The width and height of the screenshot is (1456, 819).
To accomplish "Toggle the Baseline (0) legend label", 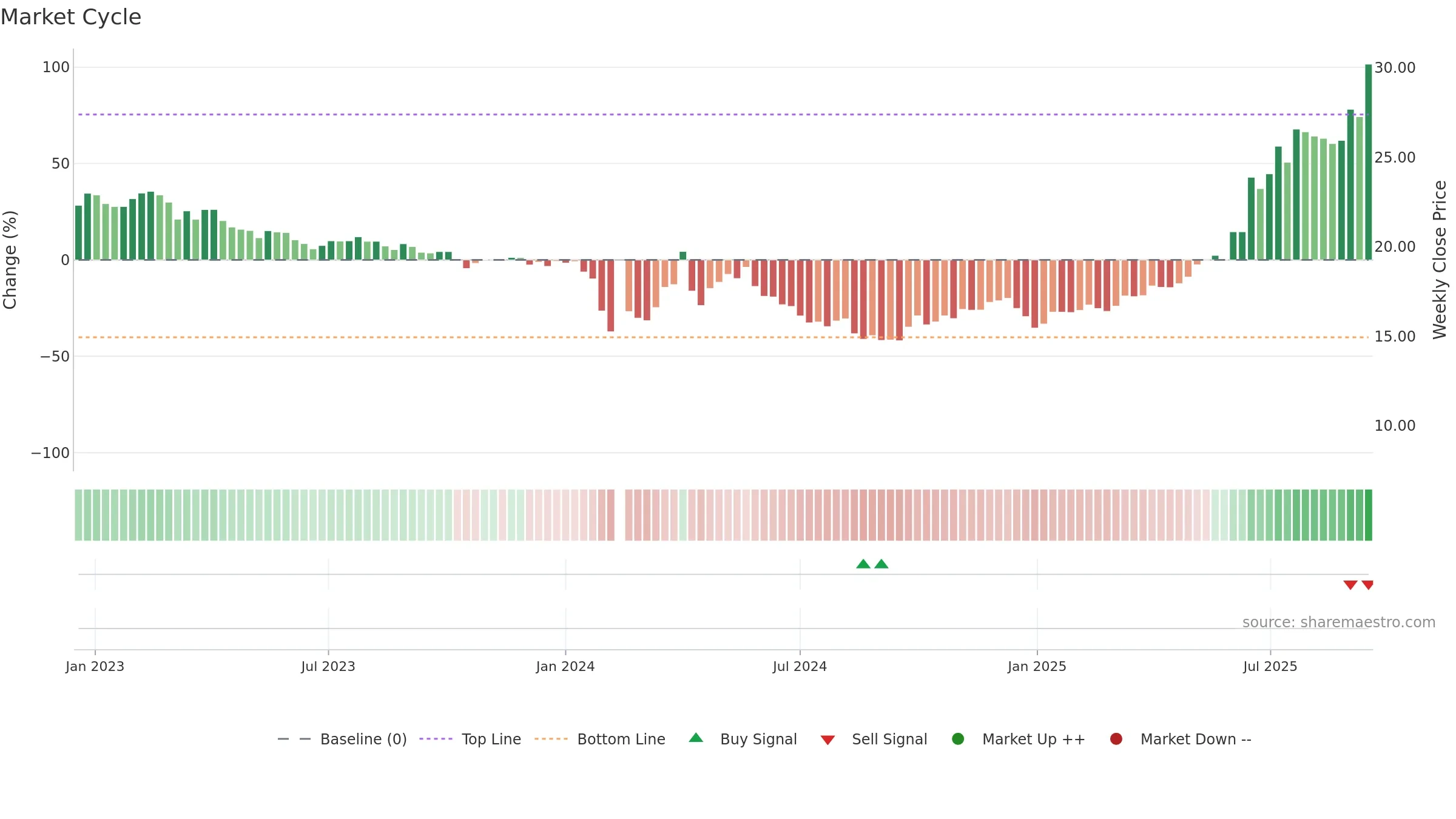I will 363,740.
